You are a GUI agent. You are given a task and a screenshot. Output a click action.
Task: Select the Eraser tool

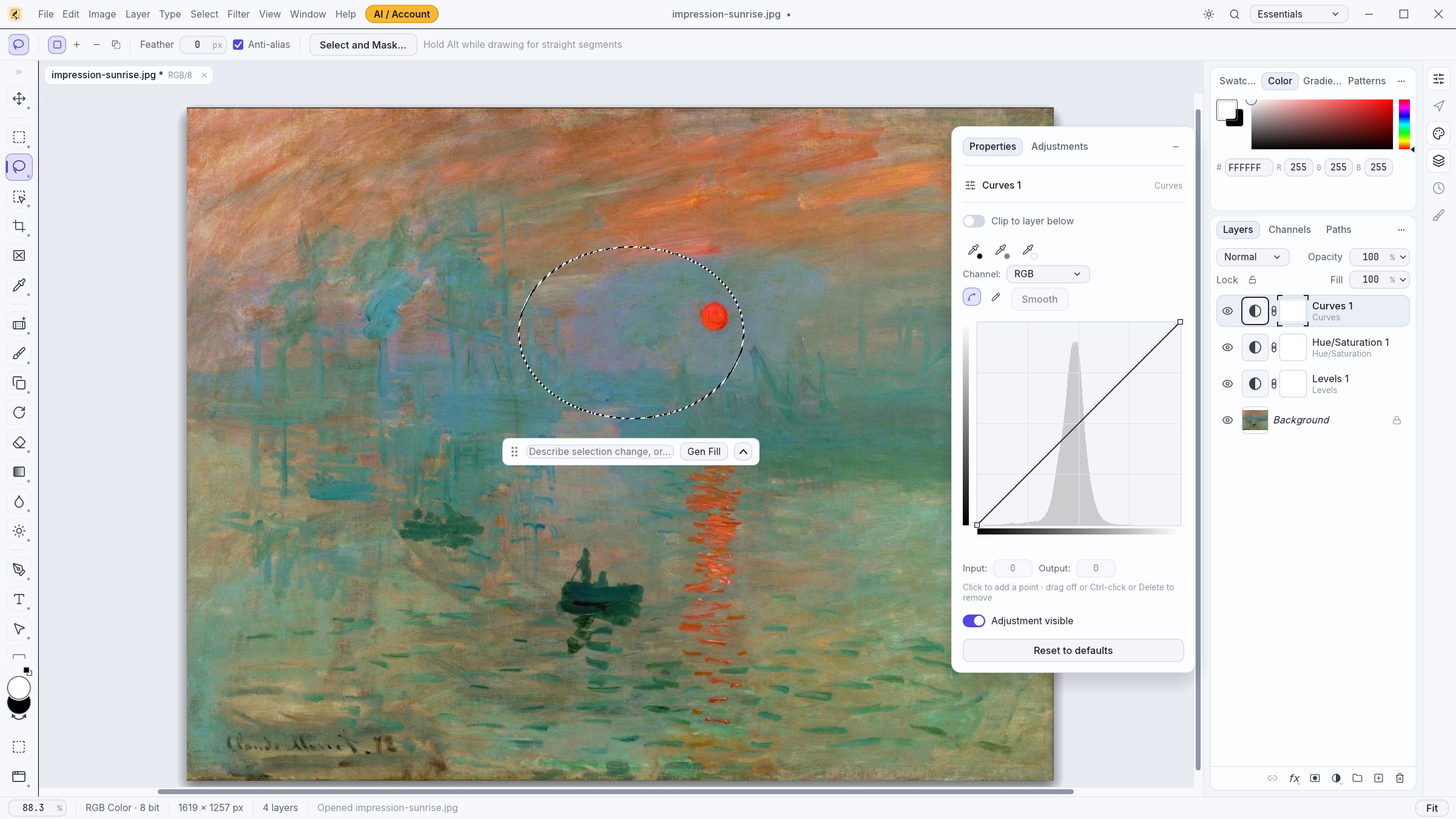coord(19,442)
